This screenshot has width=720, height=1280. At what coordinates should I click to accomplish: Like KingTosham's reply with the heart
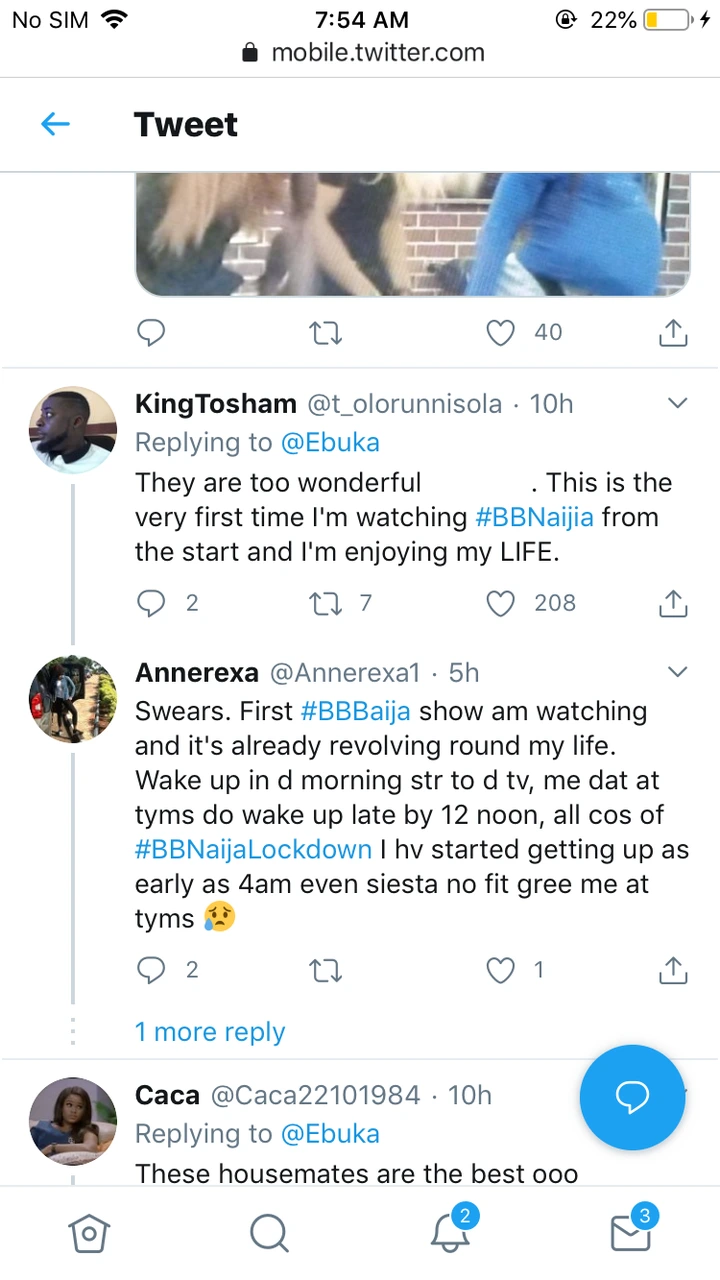click(x=500, y=603)
